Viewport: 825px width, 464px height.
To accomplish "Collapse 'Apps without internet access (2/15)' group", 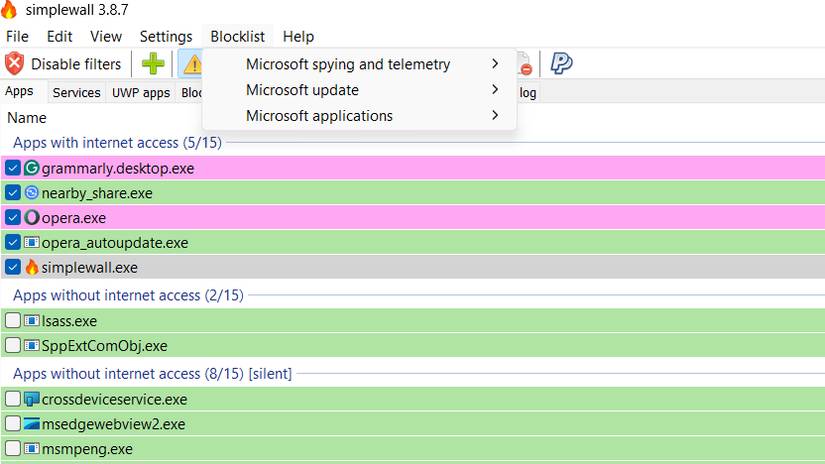I will 128,295.
